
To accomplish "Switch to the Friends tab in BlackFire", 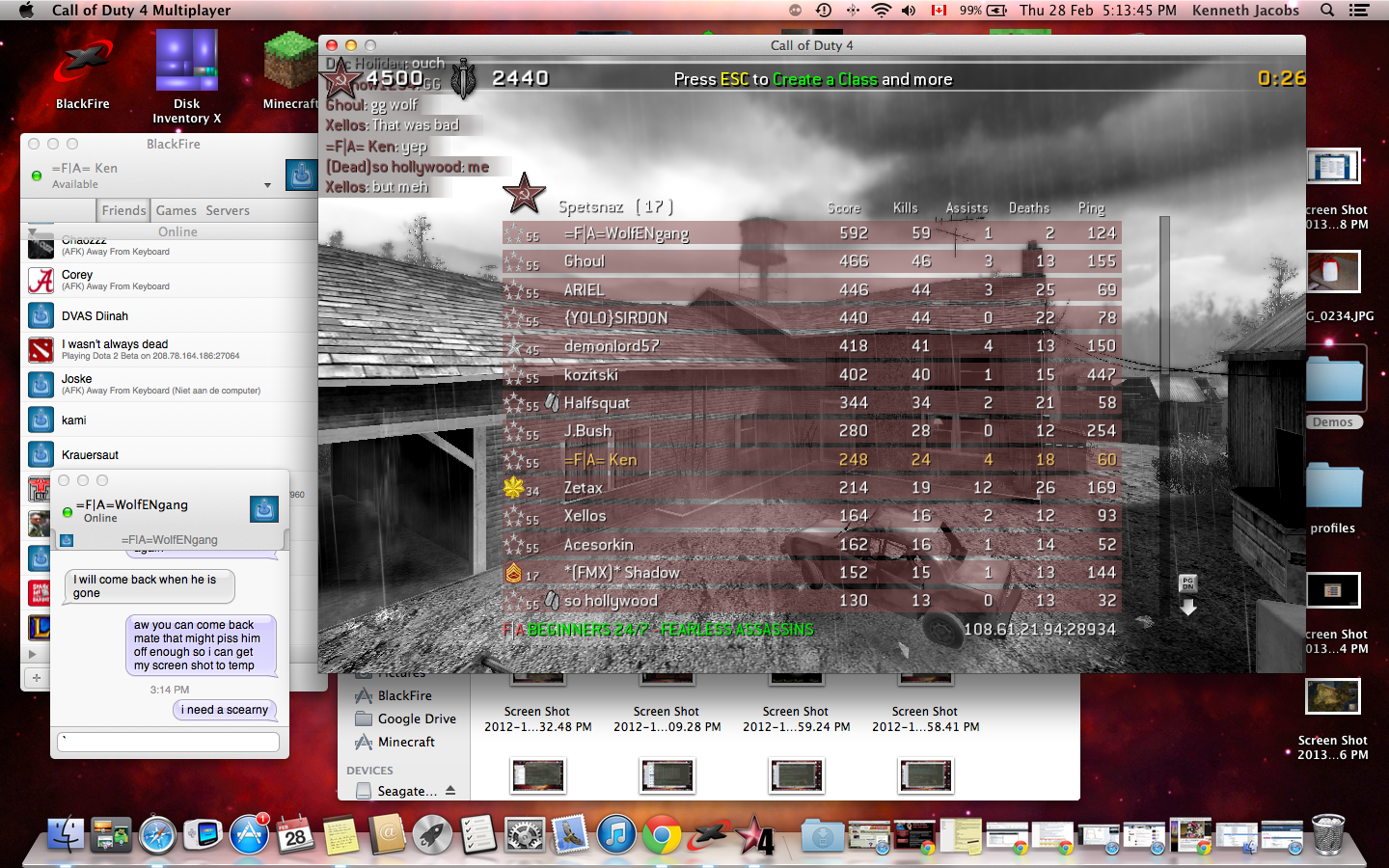I will 123,210.
